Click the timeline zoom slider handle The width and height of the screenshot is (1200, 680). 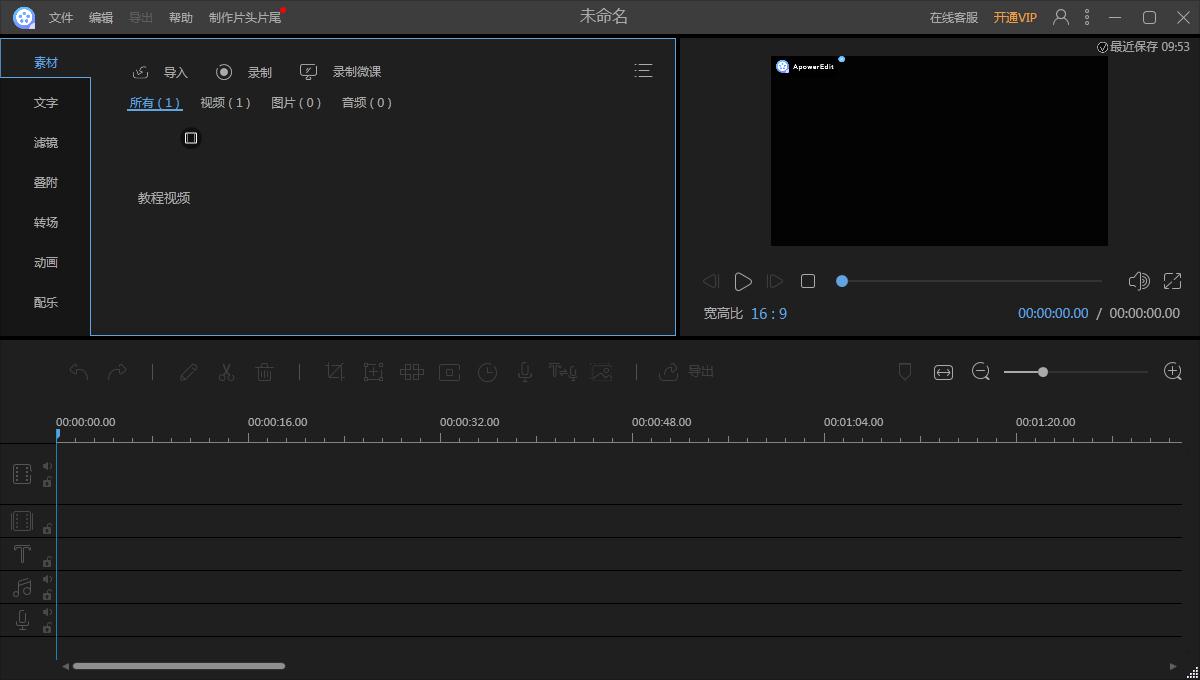coord(1043,372)
